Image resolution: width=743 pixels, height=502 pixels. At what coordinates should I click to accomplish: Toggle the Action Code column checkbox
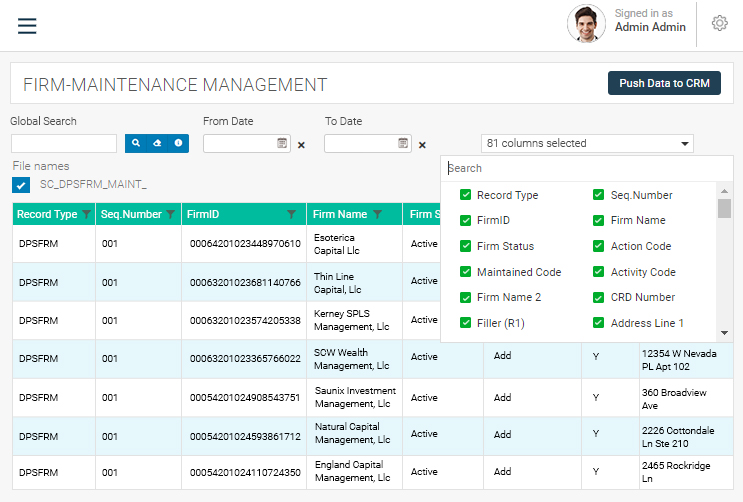click(598, 246)
